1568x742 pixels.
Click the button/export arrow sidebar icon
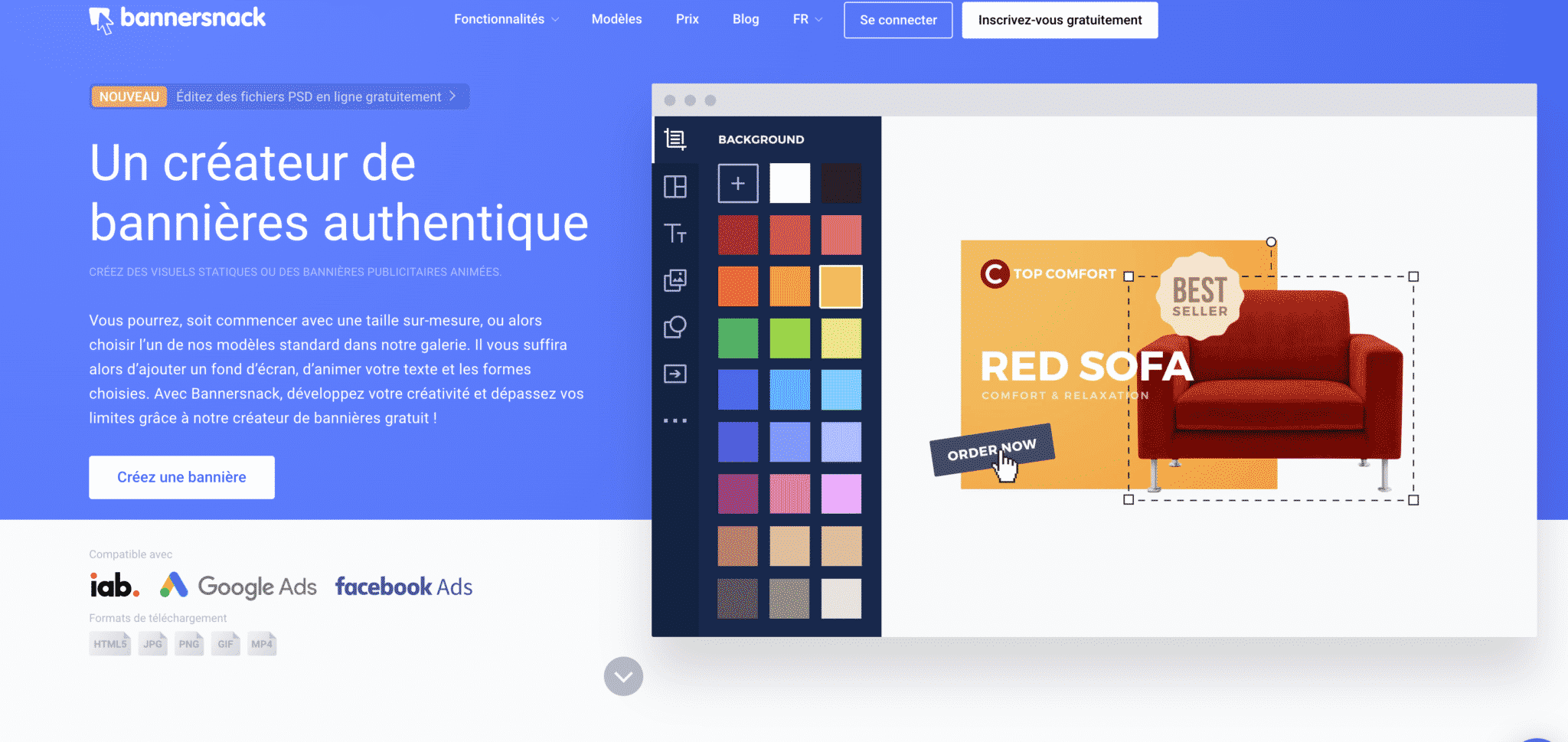point(675,374)
